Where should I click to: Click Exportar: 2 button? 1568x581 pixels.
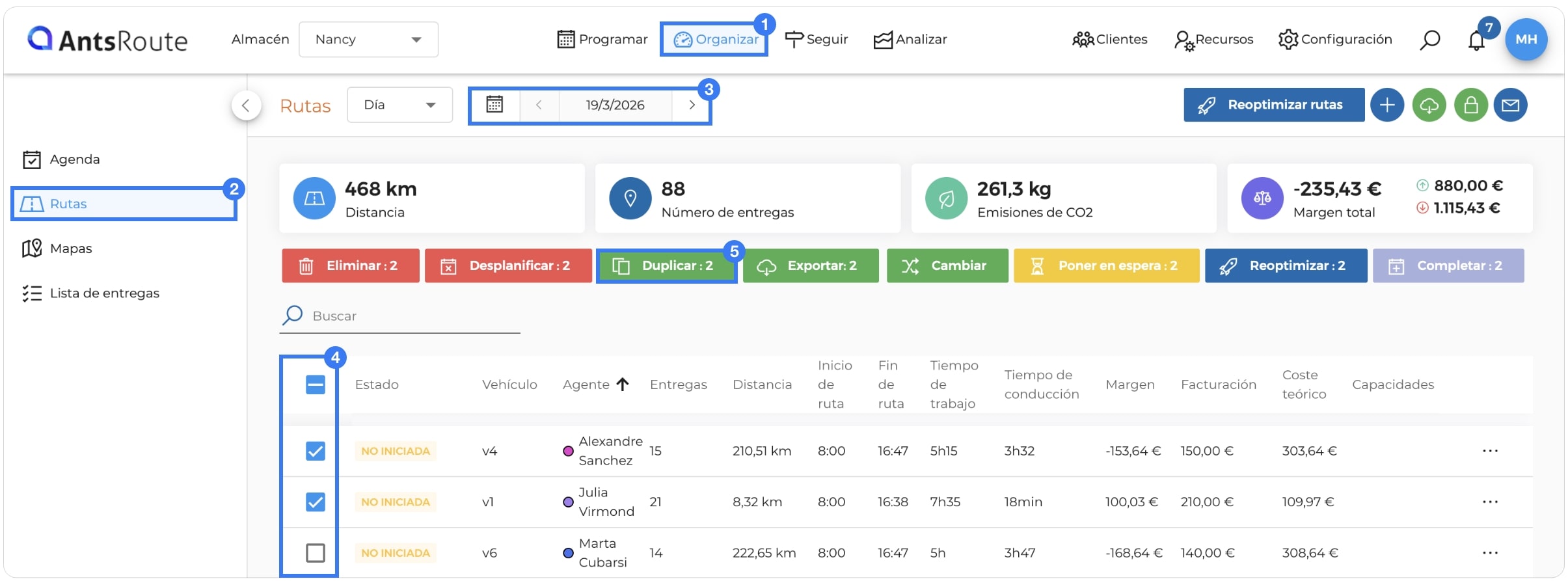point(811,265)
